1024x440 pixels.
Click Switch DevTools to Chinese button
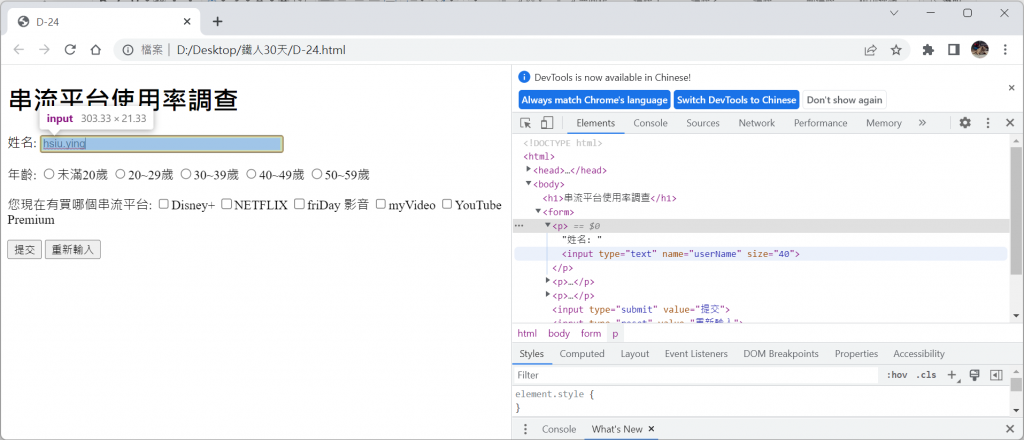click(737, 100)
